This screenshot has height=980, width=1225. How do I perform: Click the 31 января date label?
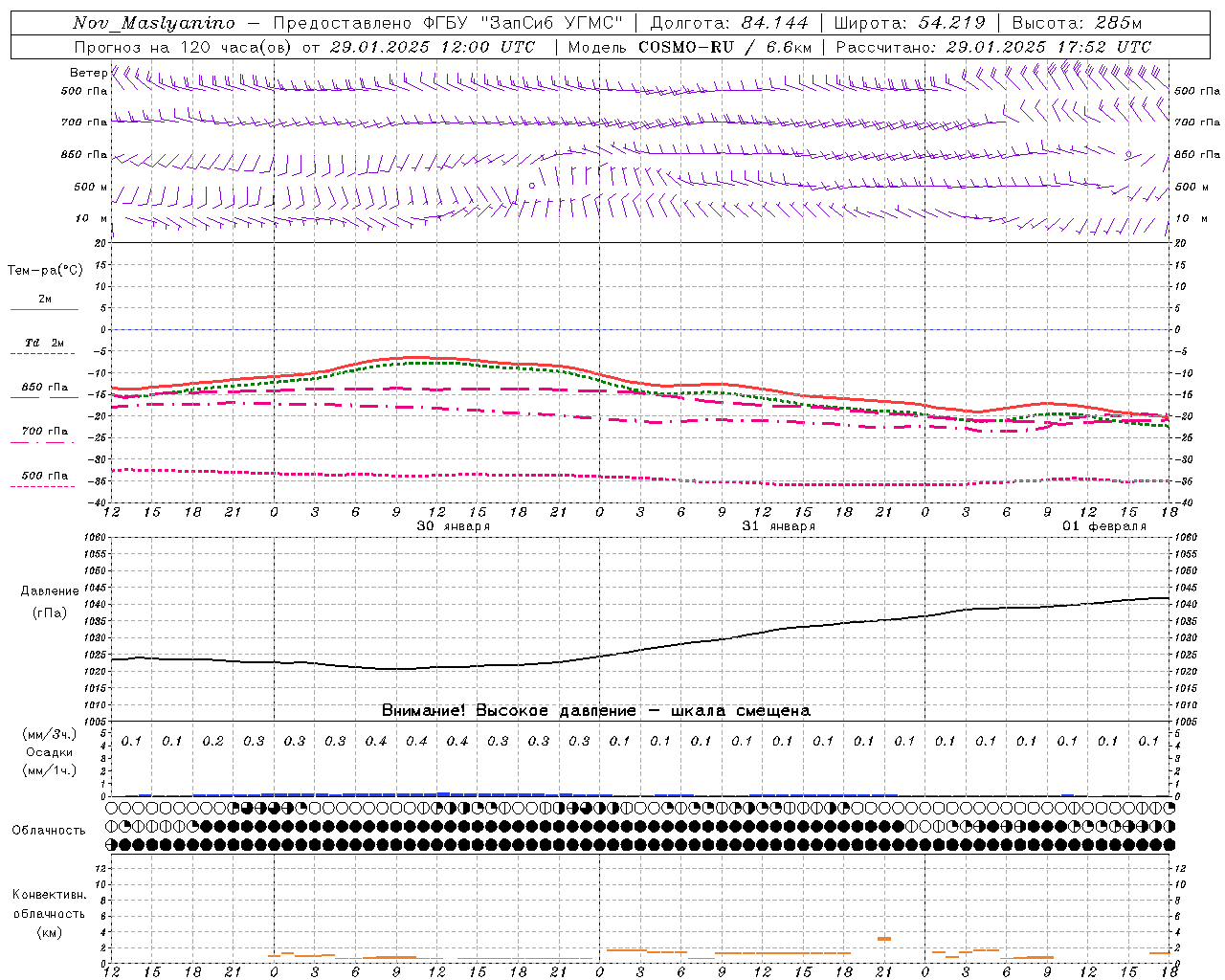(779, 526)
